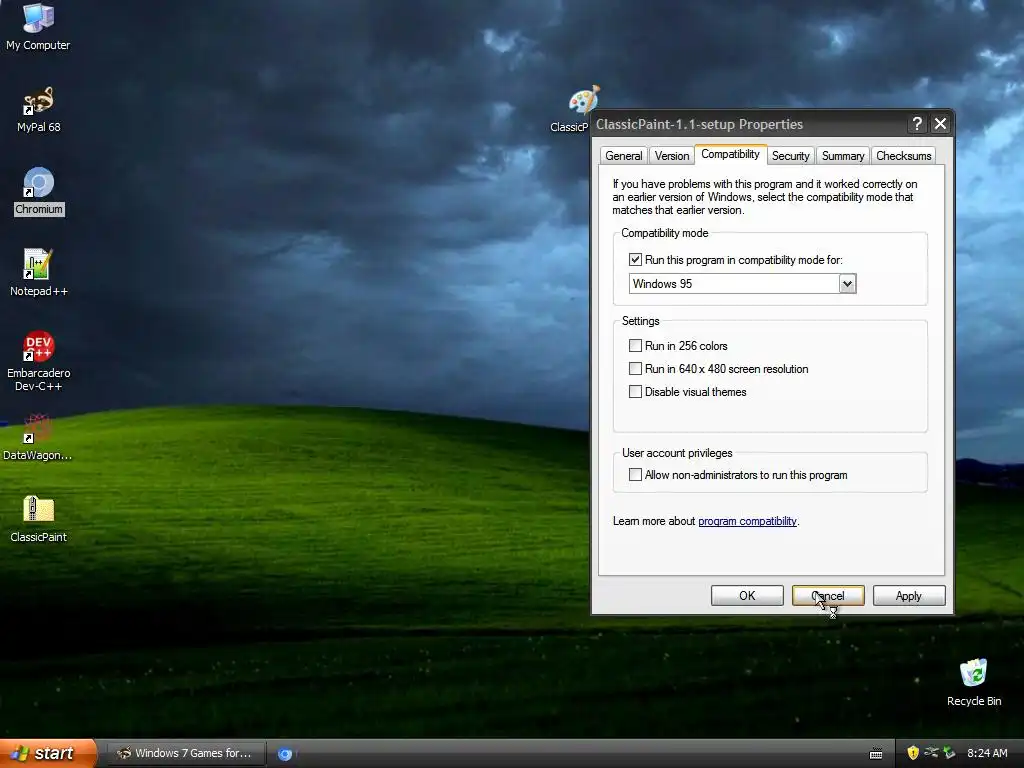Select the Chromium desktop shortcut
Image resolution: width=1024 pixels, height=768 pixels.
click(39, 191)
